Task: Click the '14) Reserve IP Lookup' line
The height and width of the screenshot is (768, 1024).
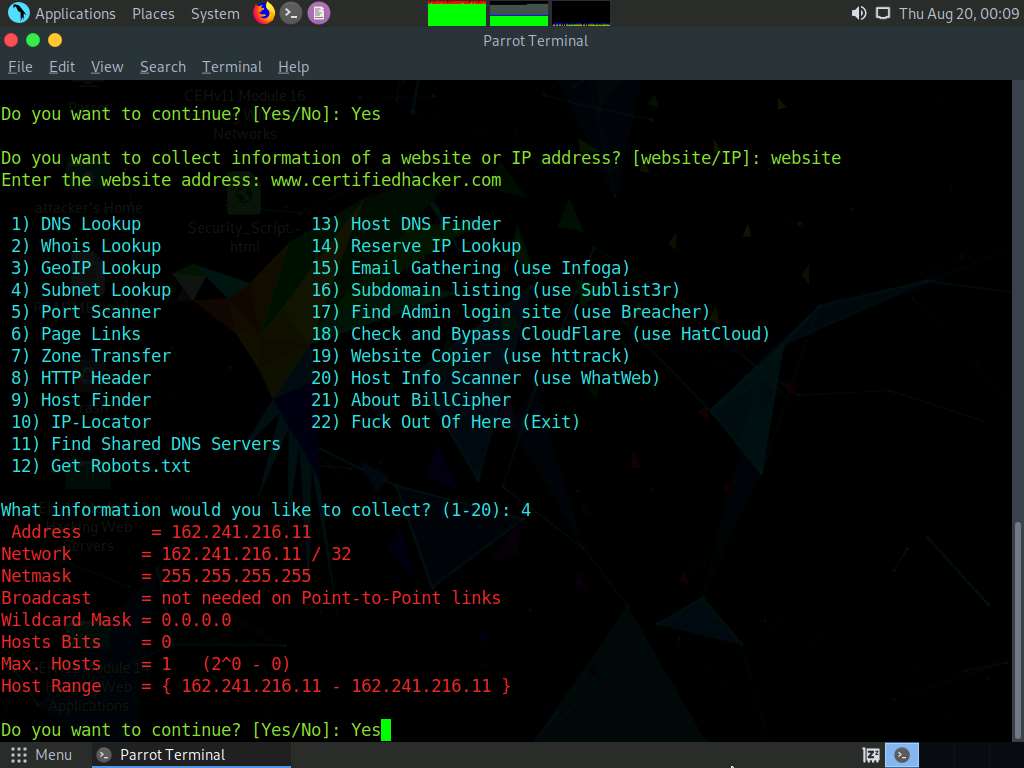Action: click(416, 246)
